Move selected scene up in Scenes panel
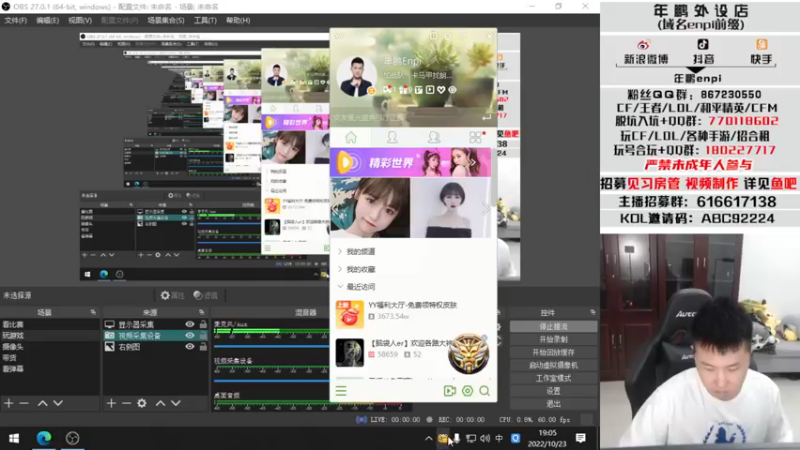800x450 pixels. 42,403
